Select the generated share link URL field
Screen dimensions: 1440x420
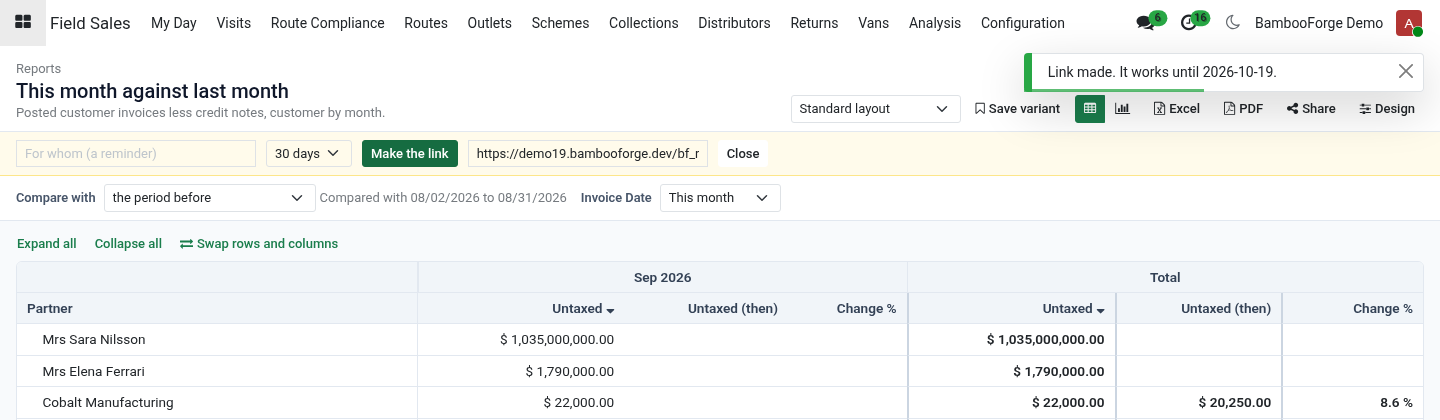[588, 154]
